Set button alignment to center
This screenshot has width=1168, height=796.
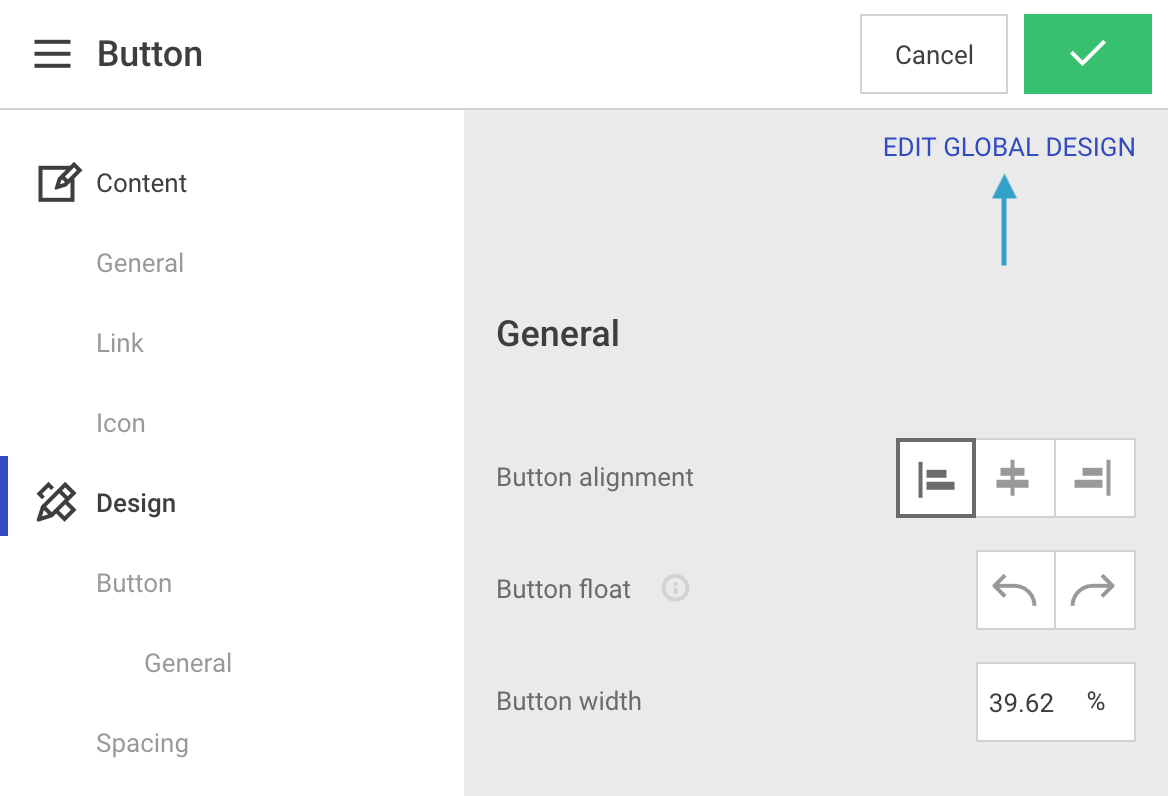[1015, 478]
